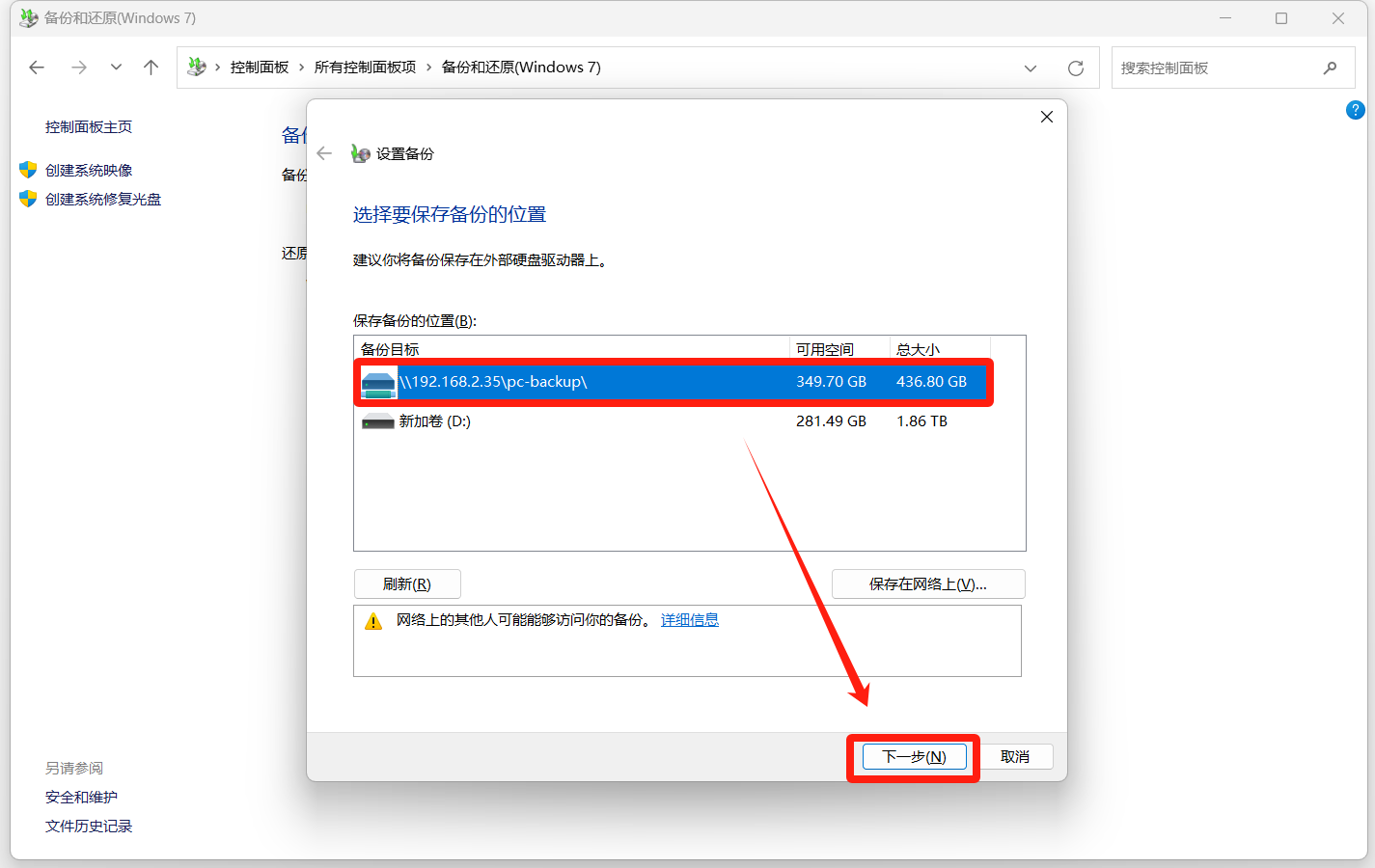Open 创建系统映像 in the sidebar
Viewport: 1375px width, 868px height.
[89, 171]
